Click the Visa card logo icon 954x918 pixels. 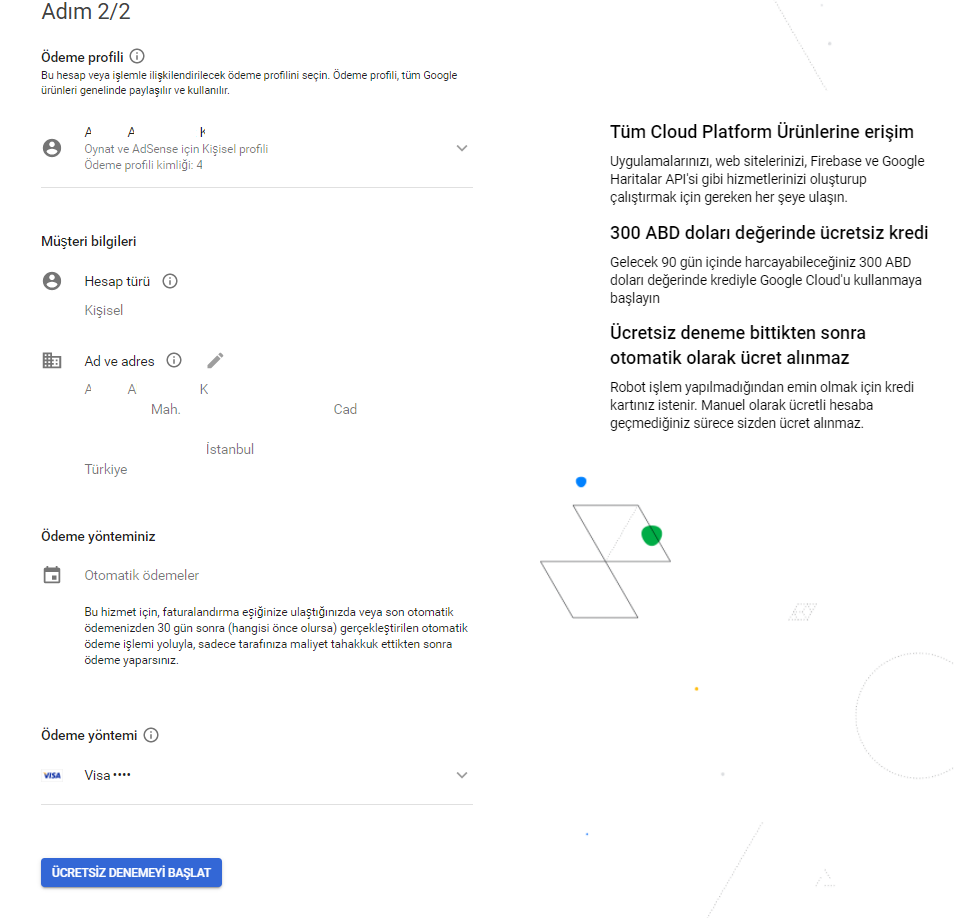[x=52, y=775]
